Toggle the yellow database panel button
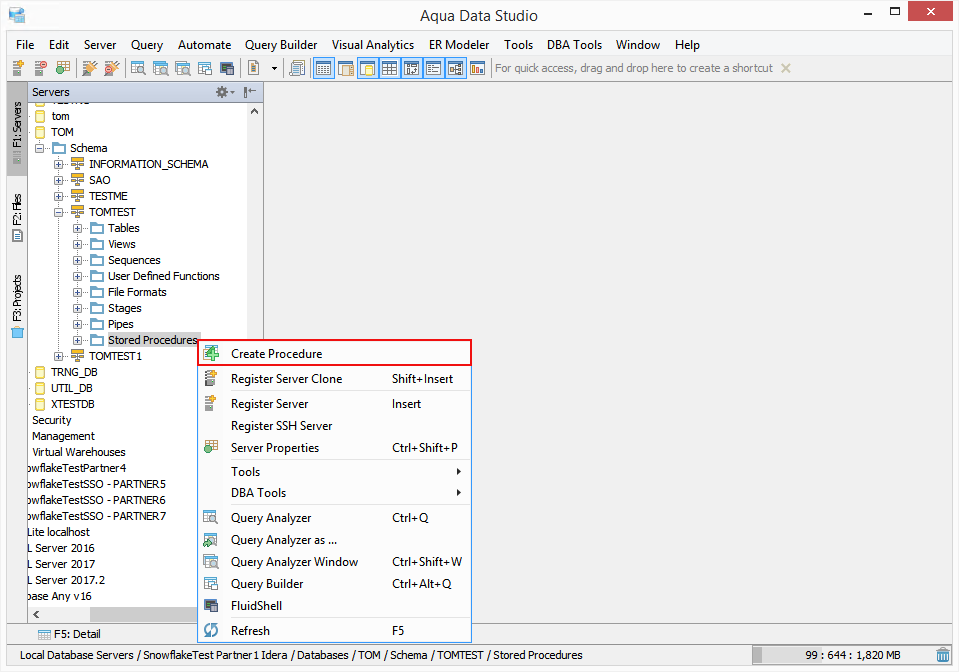 point(368,68)
